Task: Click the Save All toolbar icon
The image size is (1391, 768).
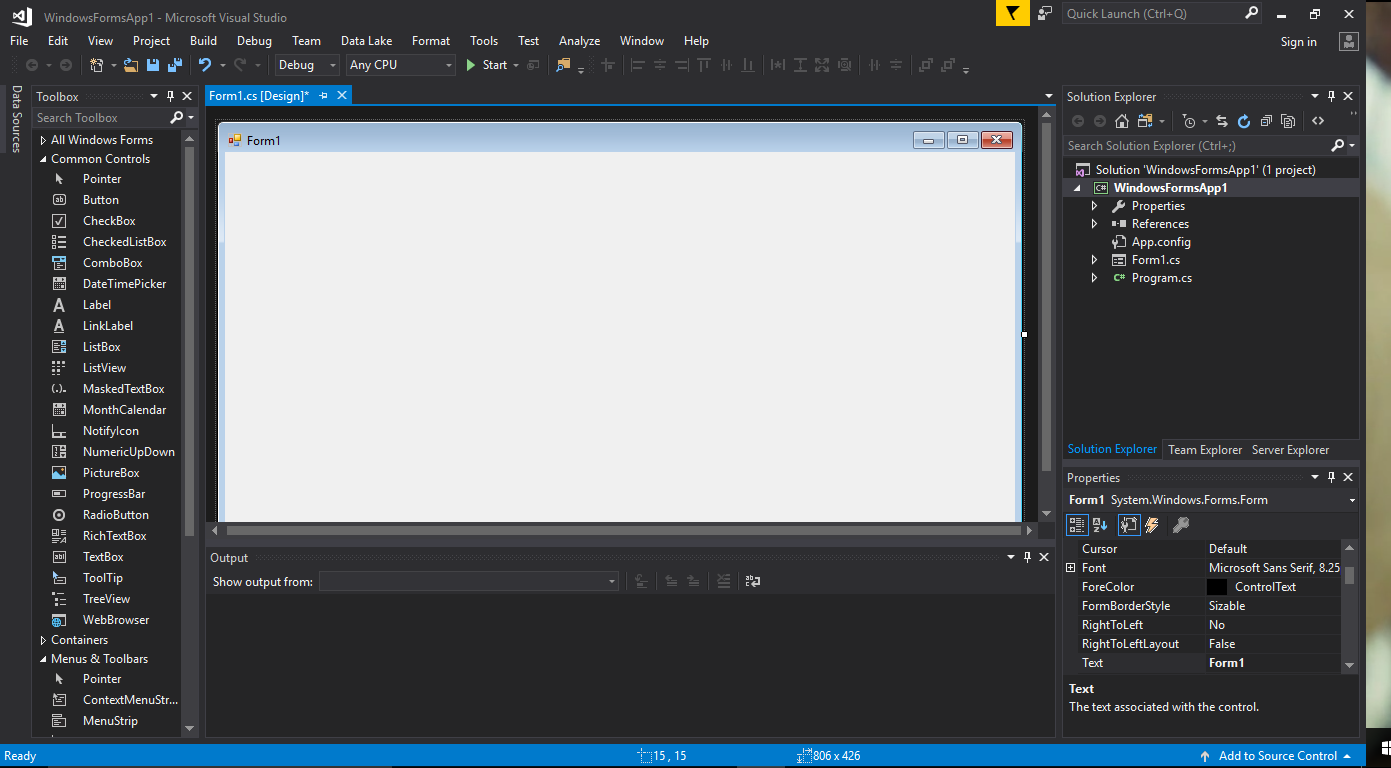Action: tap(174, 65)
